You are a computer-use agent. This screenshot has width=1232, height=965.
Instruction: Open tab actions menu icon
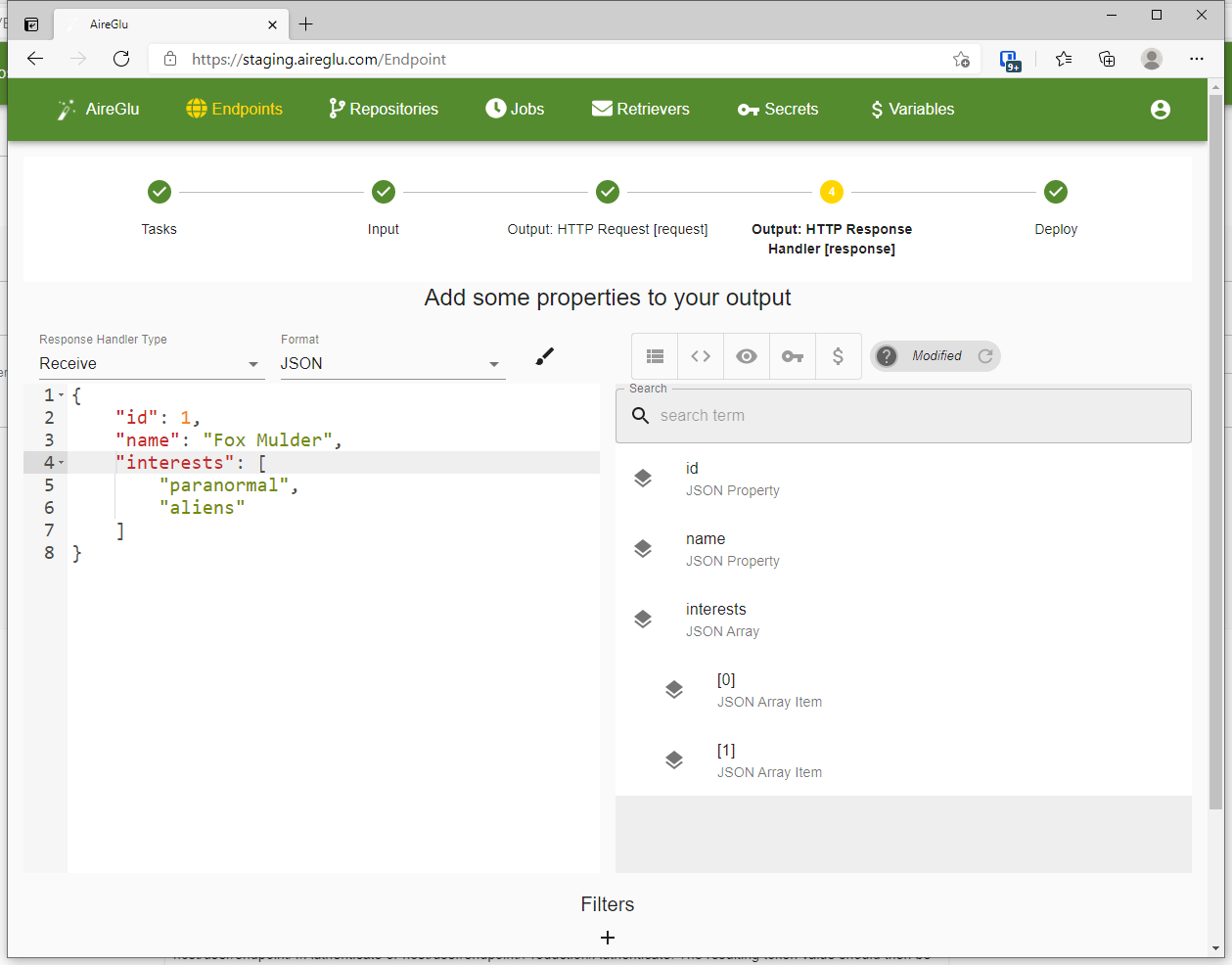[31, 24]
